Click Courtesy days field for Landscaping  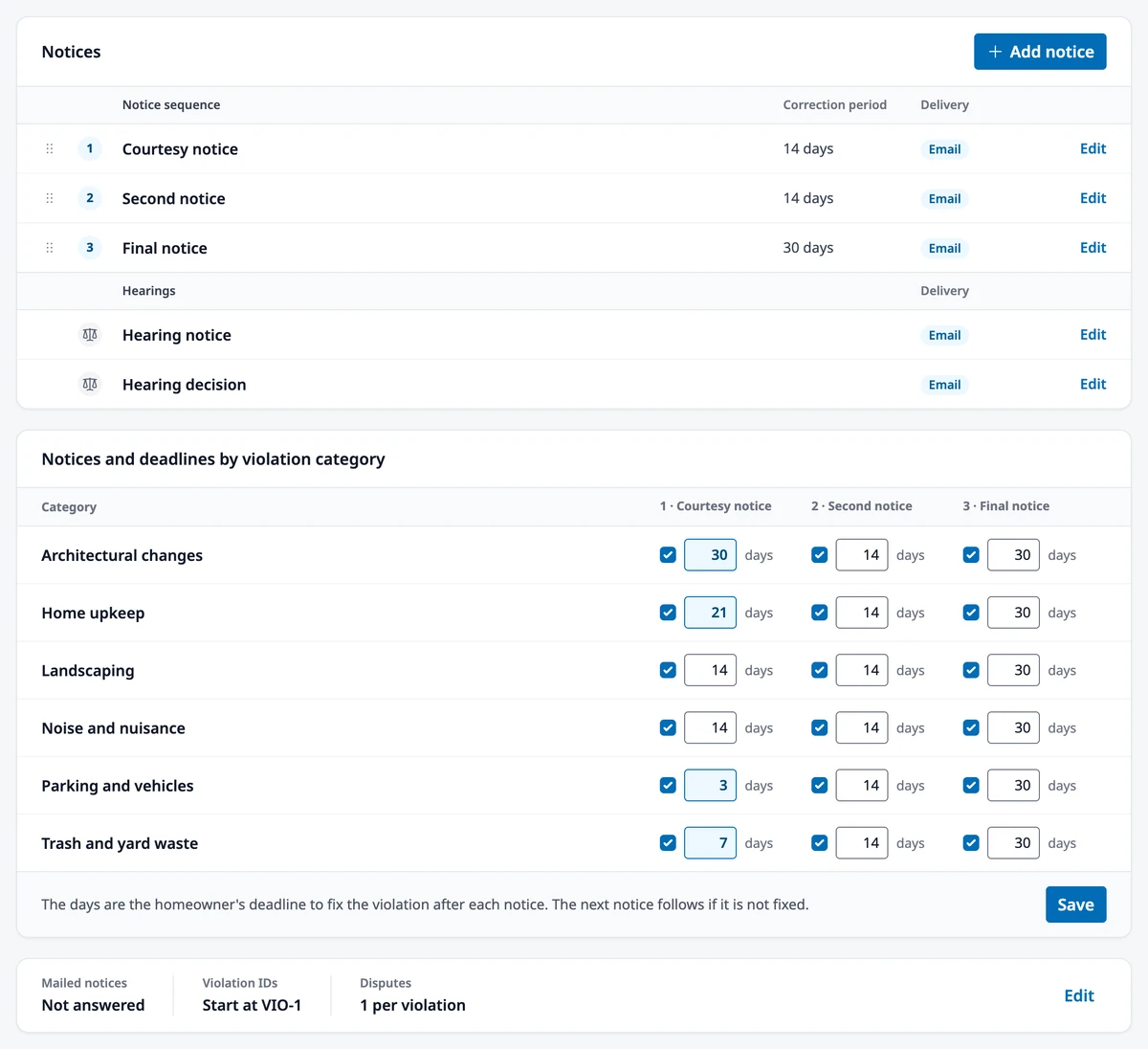tap(710, 670)
